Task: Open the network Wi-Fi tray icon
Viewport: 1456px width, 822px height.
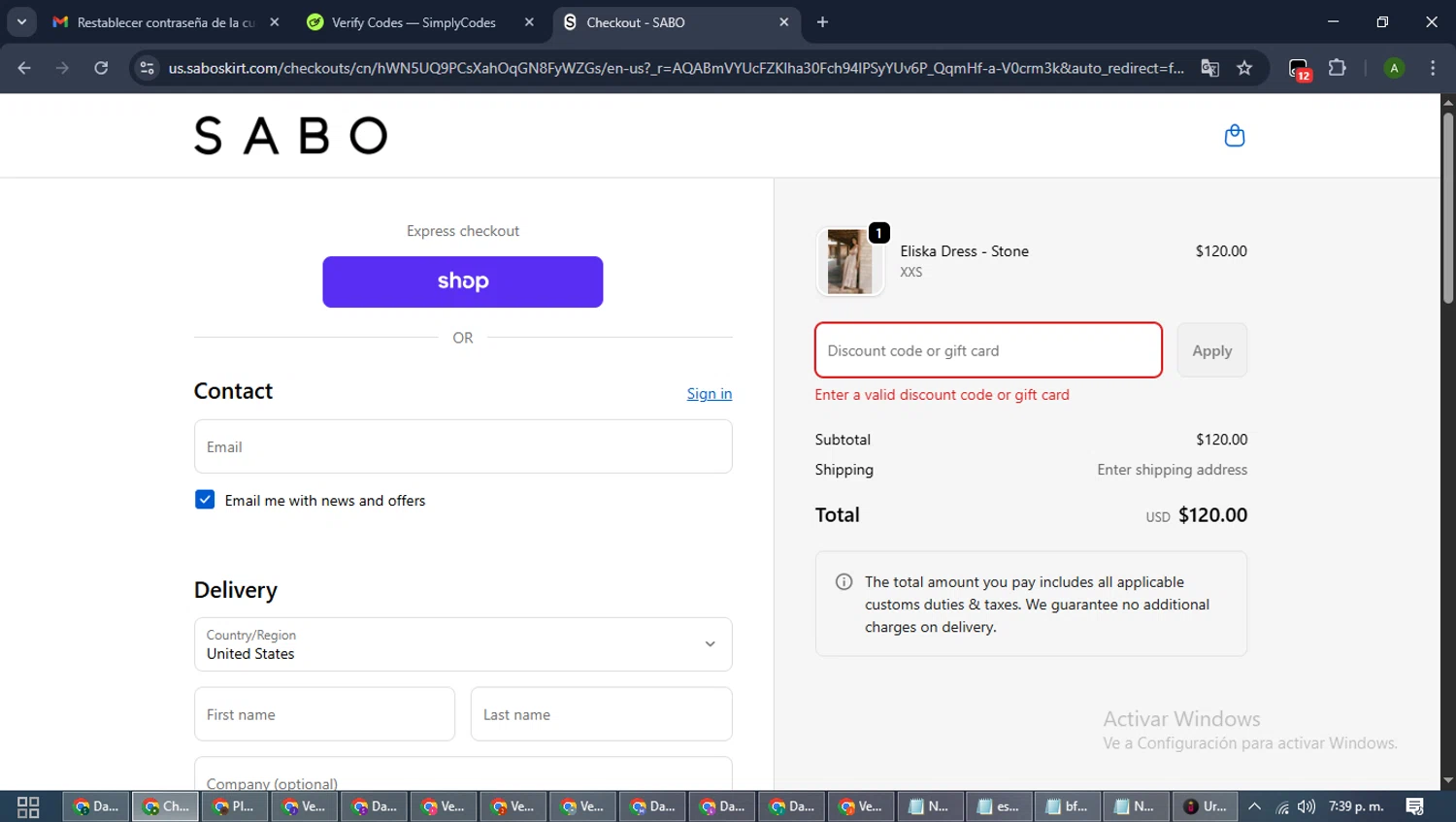Action: point(1282,806)
